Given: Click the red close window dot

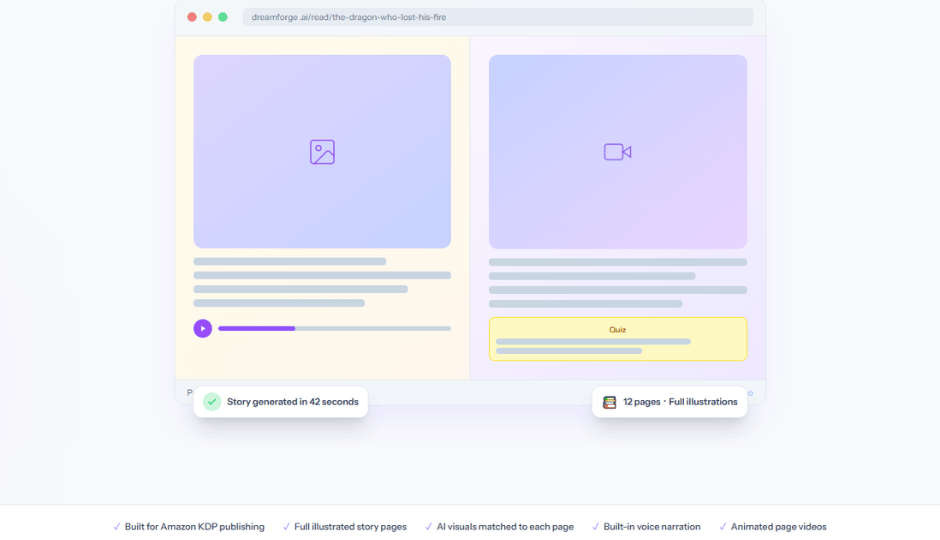Looking at the screenshot, I should [192, 17].
